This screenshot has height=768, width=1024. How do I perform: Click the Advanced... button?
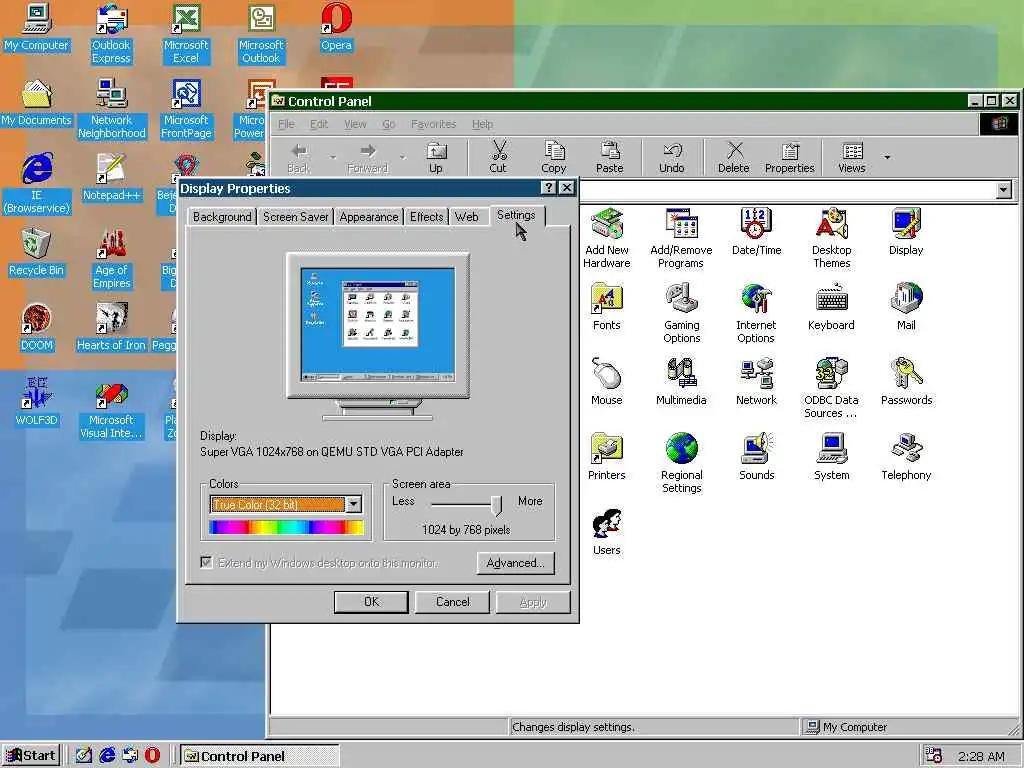coord(515,563)
